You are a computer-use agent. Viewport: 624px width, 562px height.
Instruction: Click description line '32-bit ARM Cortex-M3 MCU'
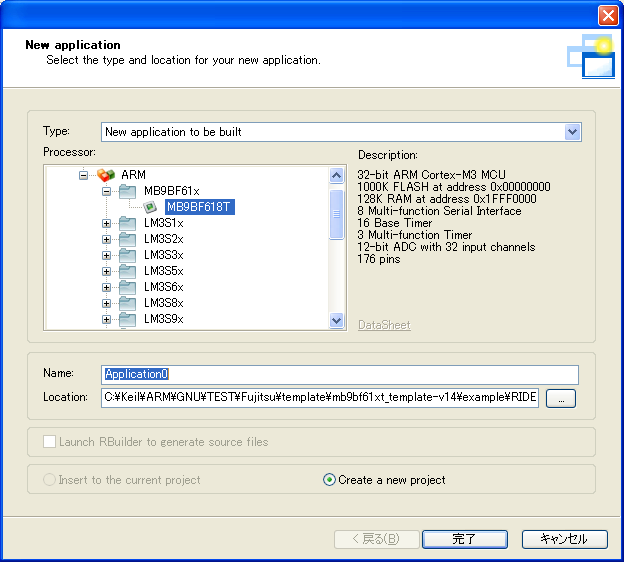pos(431,175)
